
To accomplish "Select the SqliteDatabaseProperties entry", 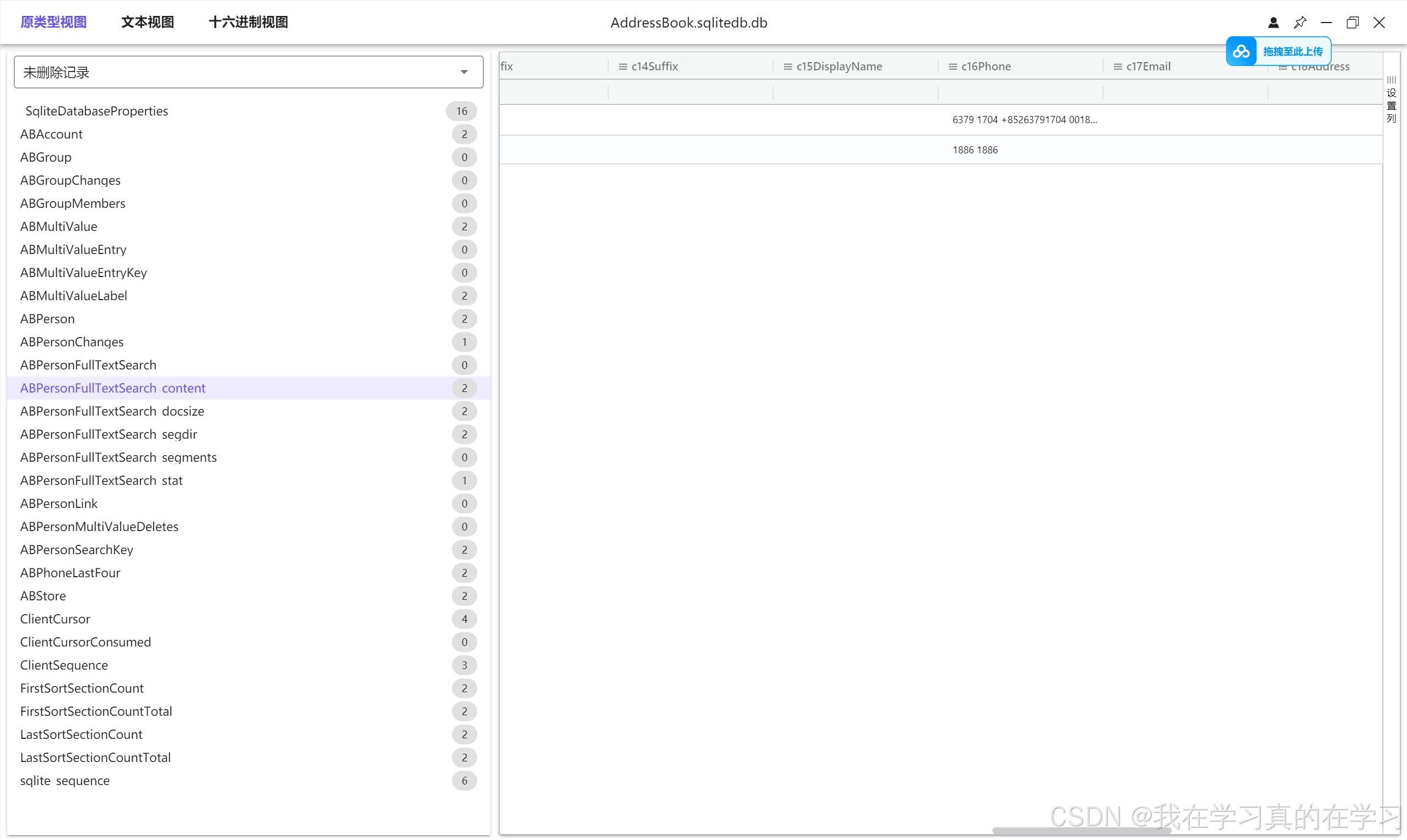I will [97, 111].
